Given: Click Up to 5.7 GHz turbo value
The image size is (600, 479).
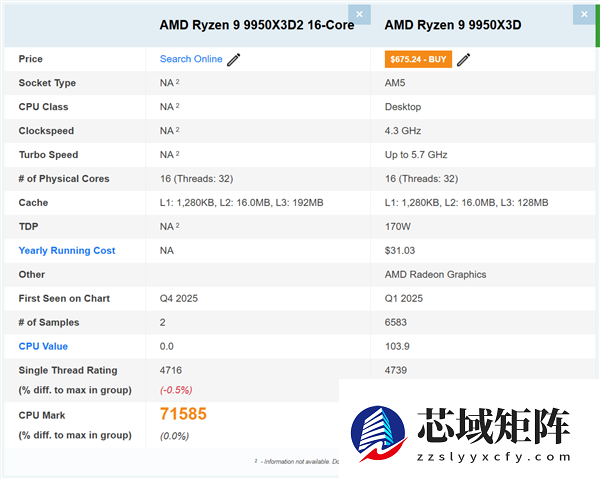Looking at the screenshot, I should 416,155.
